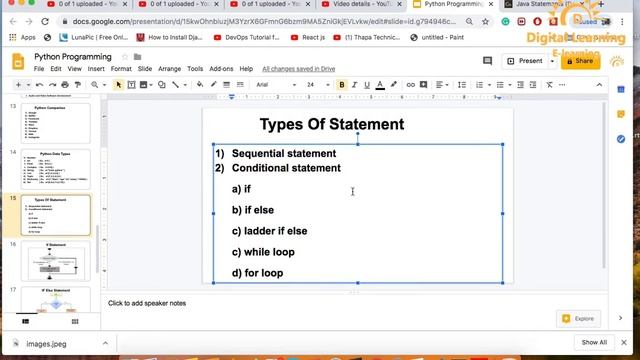Image resolution: width=640 pixels, height=360 pixels.
Task: Open the comment history icon
Action: [x=487, y=61]
